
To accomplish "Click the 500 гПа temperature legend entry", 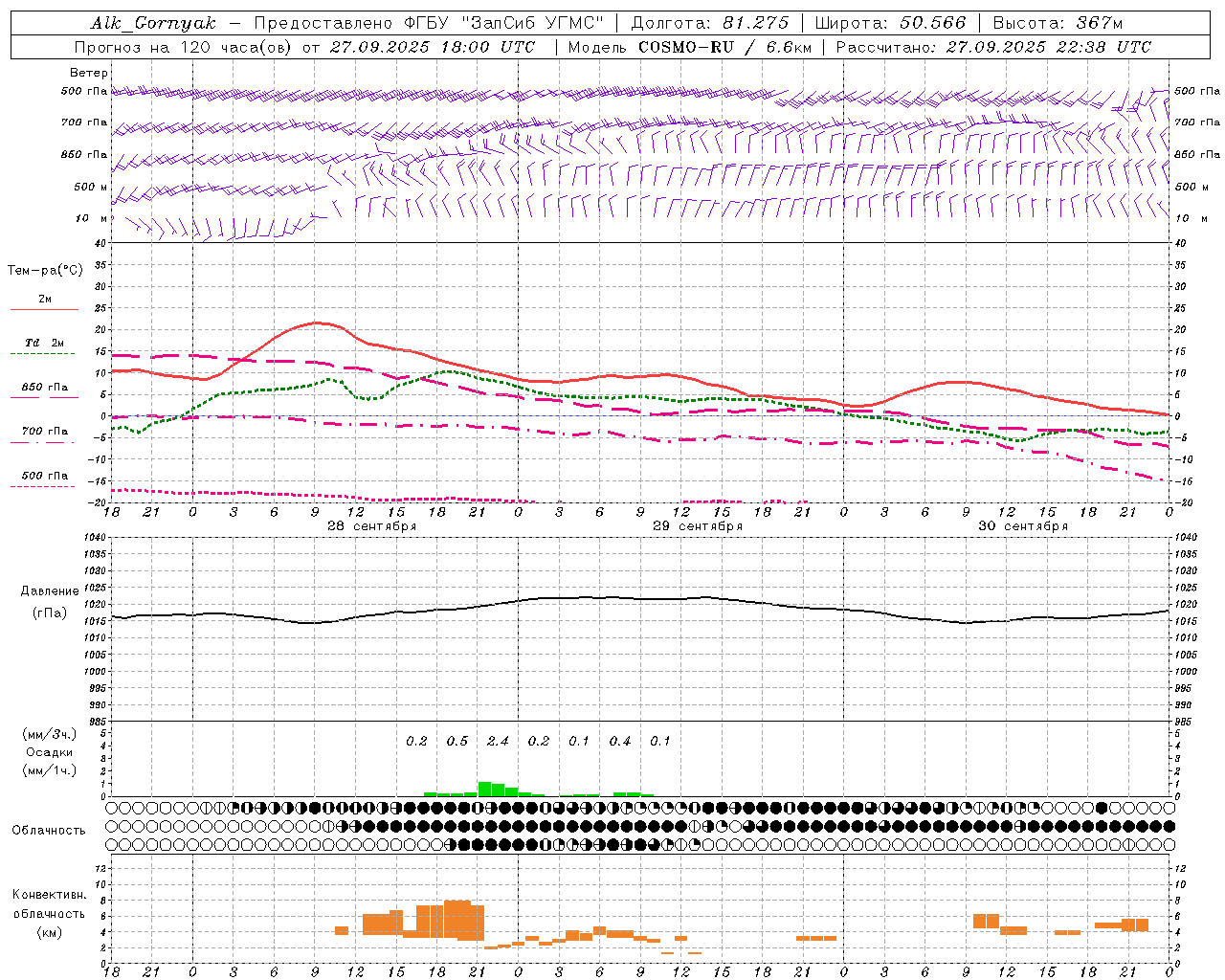I will pos(45,476).
